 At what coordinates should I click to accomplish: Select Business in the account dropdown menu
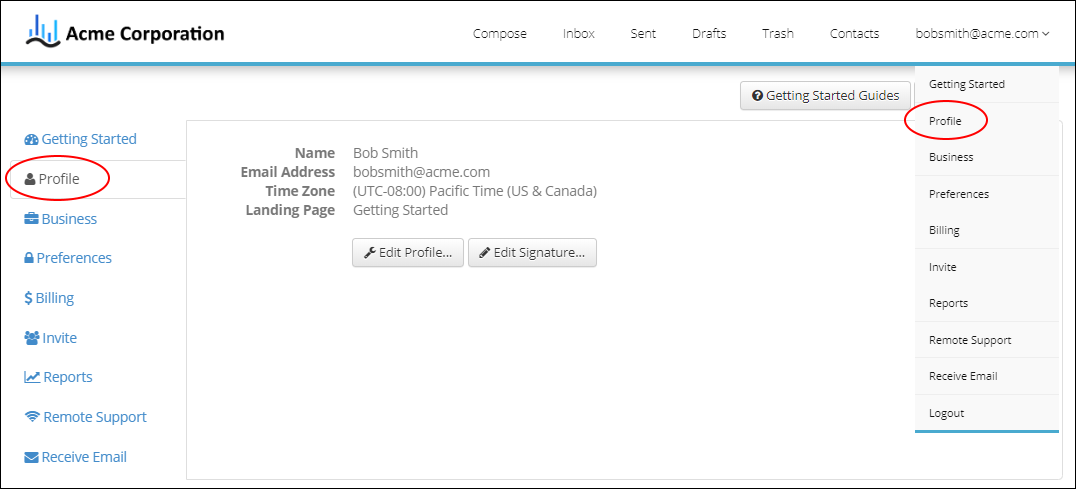coord(987,157)
